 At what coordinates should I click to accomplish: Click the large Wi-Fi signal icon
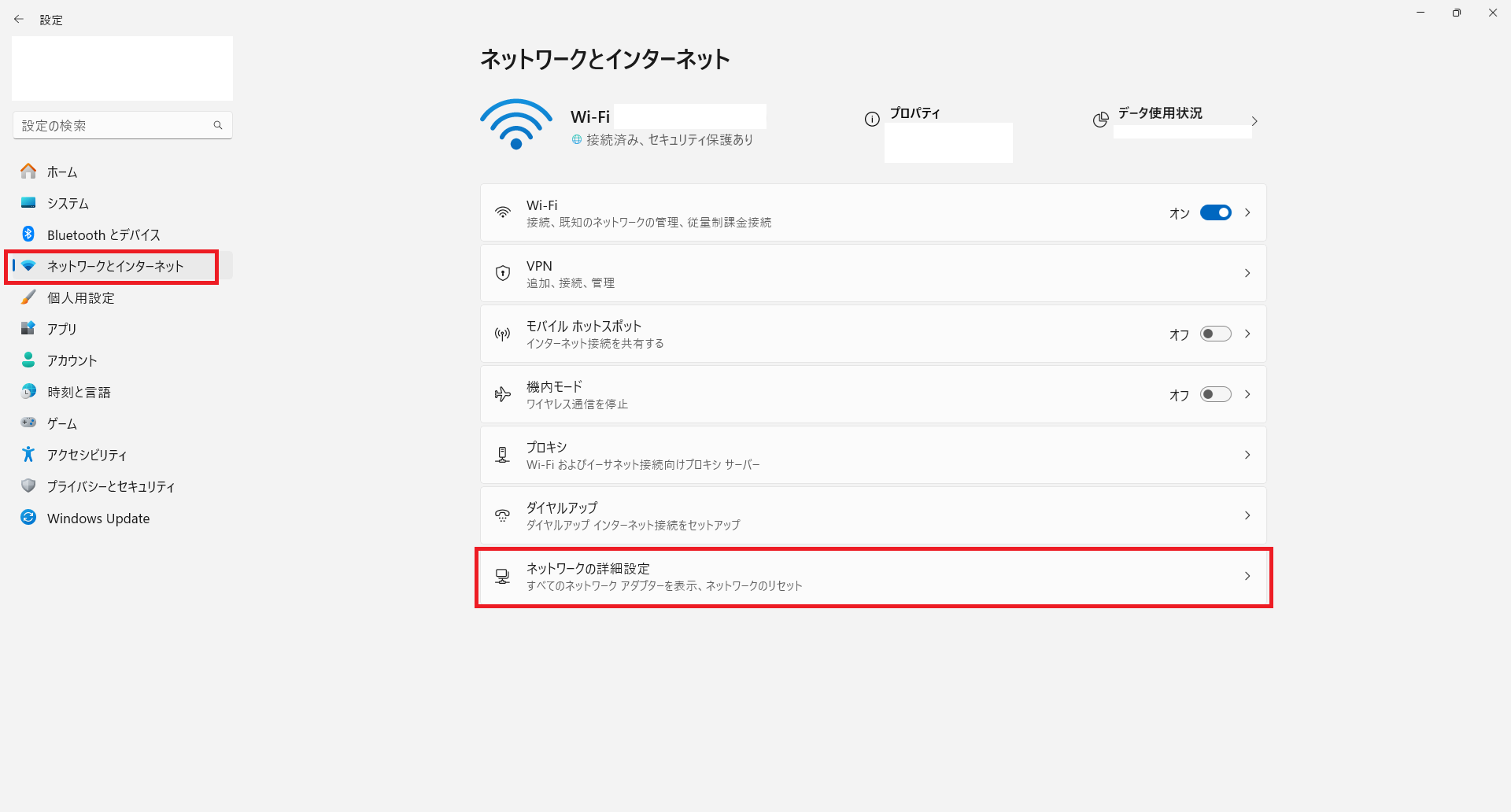pyautogui.click(x=516, y=124)
